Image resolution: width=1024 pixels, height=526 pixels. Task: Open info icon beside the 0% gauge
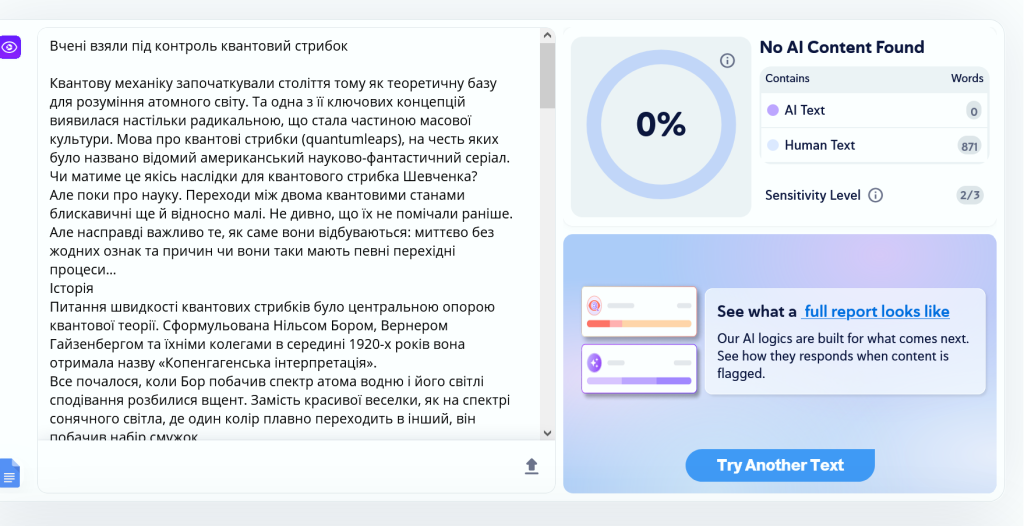pos(727,61)
